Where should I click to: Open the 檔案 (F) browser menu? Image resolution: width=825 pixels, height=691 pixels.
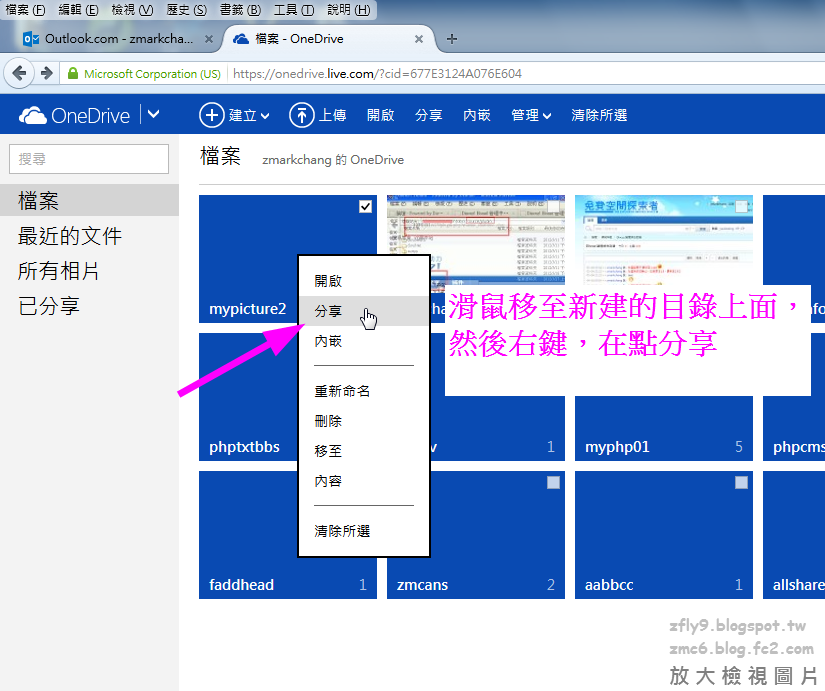(x=25, y=9)
